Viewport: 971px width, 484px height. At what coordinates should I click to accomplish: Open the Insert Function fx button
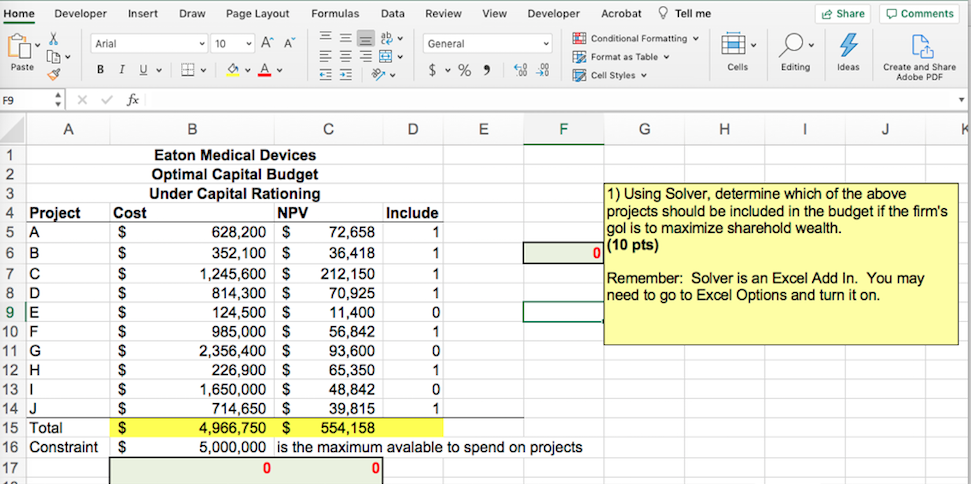pos(133,100)
